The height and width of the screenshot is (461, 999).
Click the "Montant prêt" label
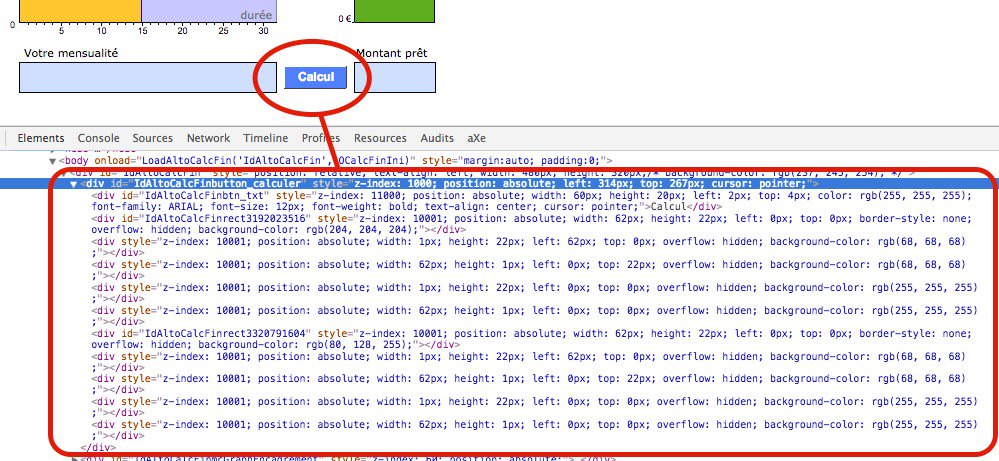pyautogui.click(x=391, y=53)
